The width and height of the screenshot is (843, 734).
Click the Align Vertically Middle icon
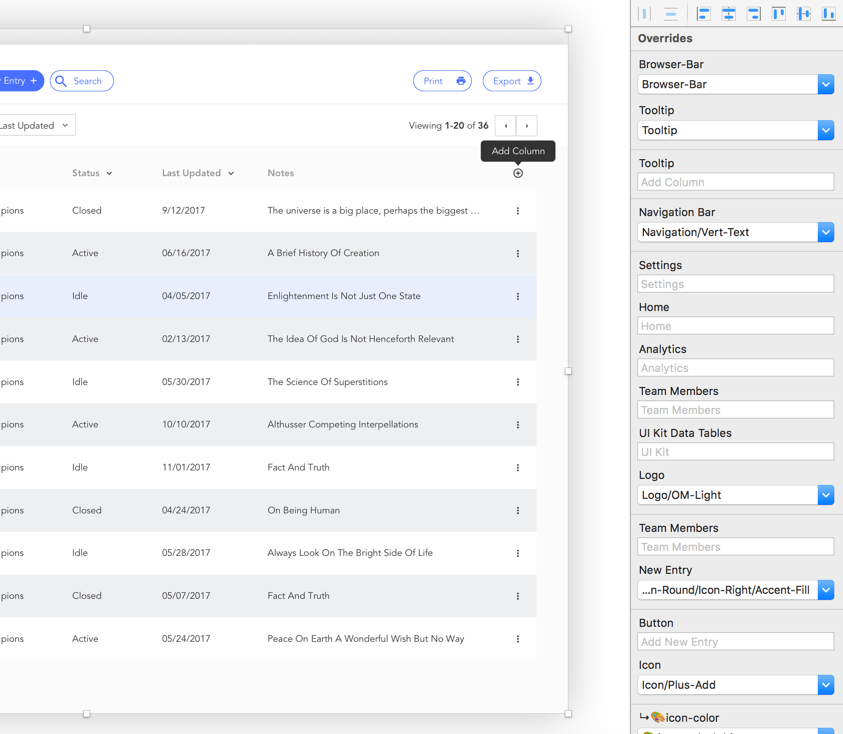pyautogui.click(x=803, y=13)
